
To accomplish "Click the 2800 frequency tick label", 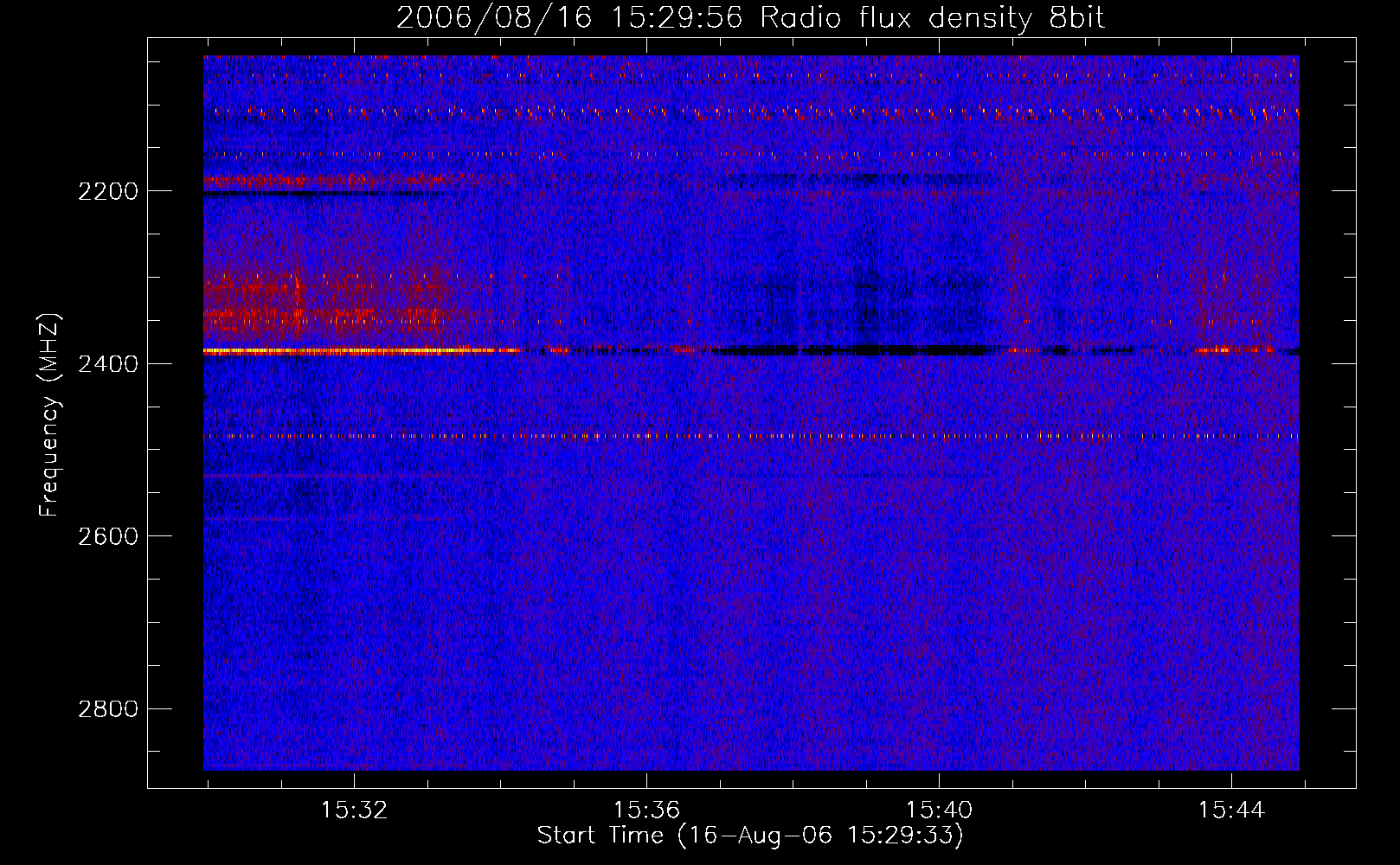I will coord(108,709).
